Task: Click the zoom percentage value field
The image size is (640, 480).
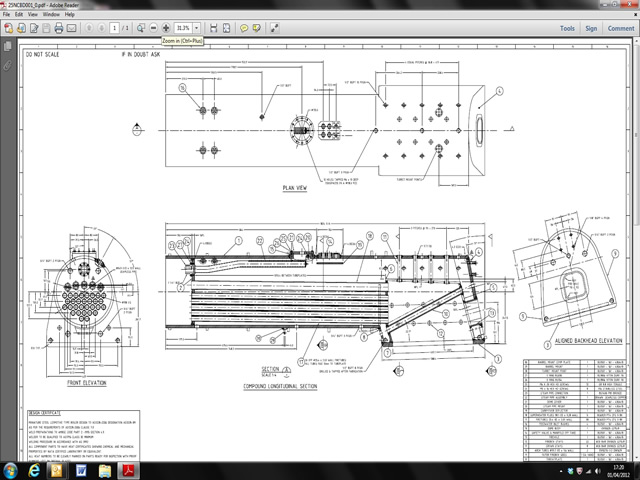Action: click(x=183, y=29)
